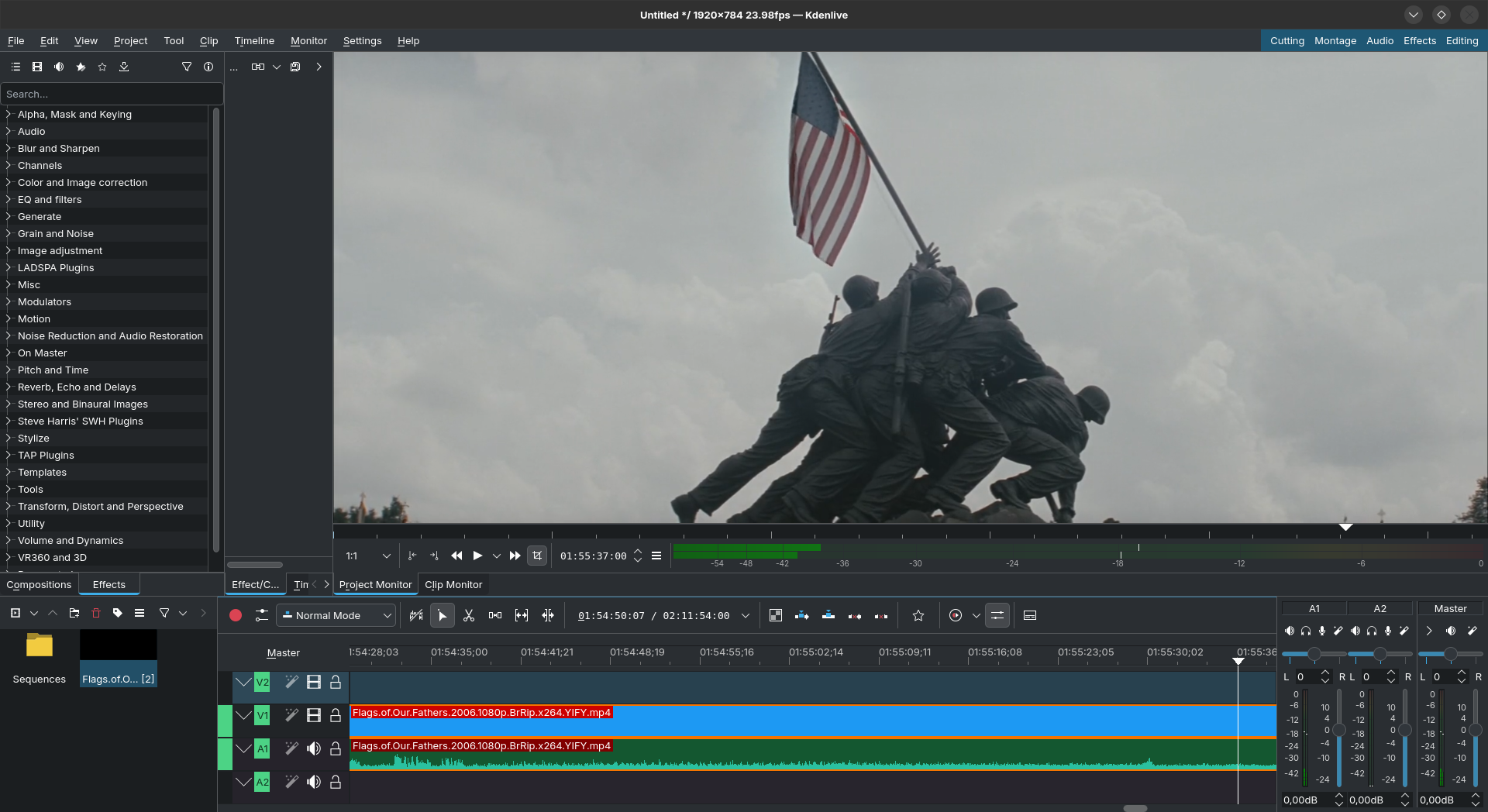
Task: Switch to the Clip Monitor tab
Action: [x=453, y=585]
